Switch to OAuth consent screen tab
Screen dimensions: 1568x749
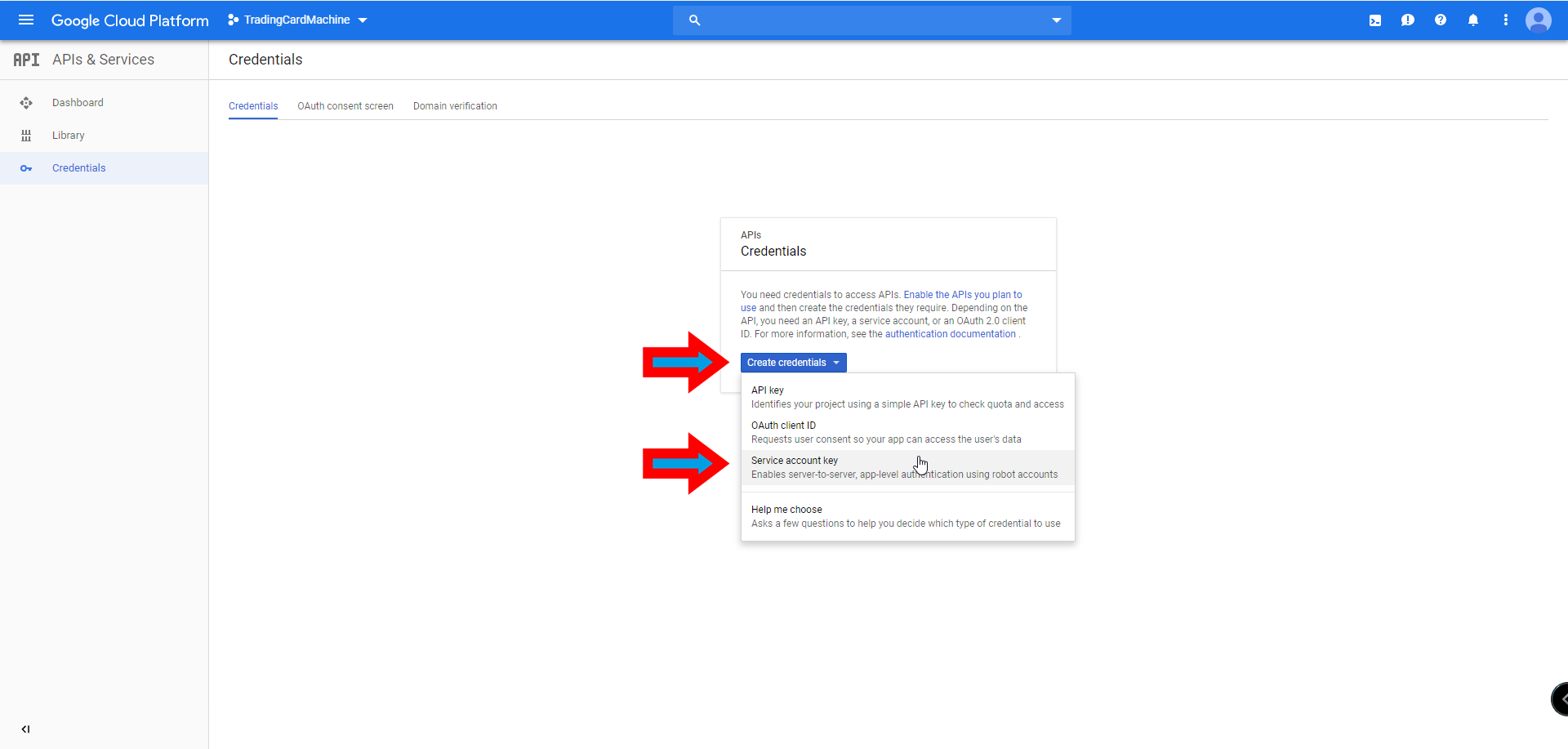pyautogui.click(x=345, y=106)
